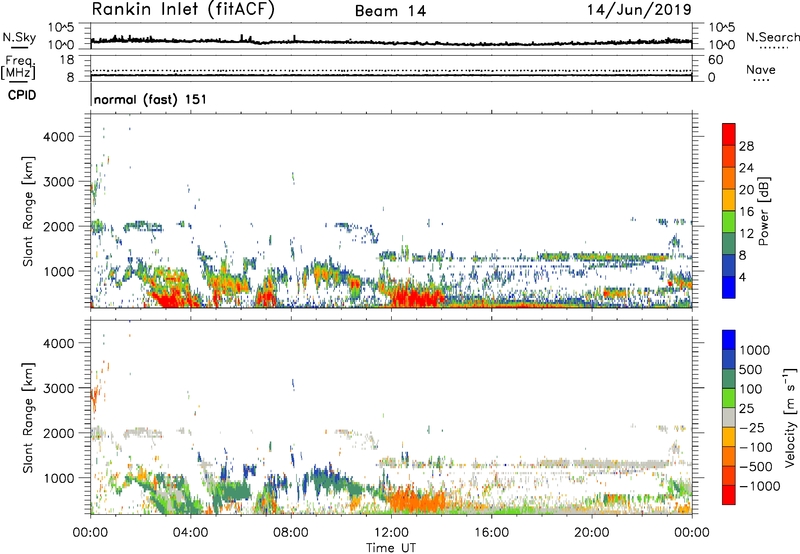Click the '20:00' time axis tick label
The image size is (800, 554).
point(591,533)
